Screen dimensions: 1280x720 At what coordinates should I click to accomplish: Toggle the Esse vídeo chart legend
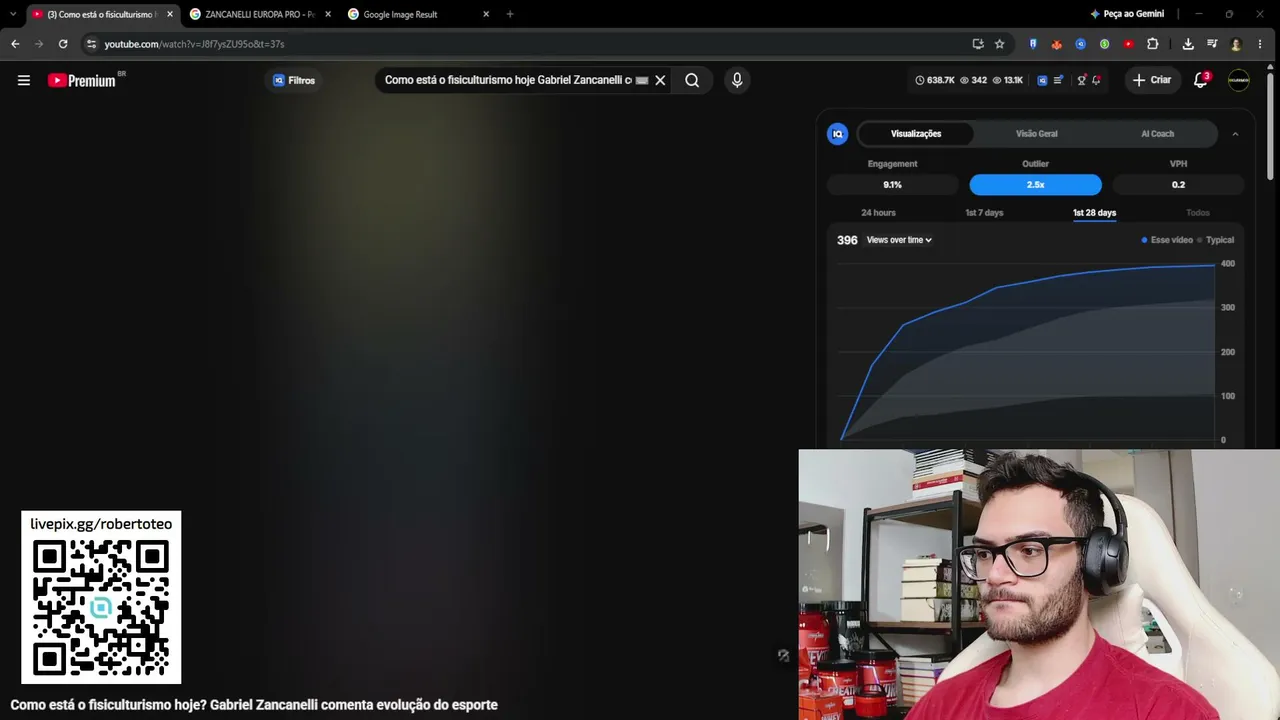click(1167, 240)
